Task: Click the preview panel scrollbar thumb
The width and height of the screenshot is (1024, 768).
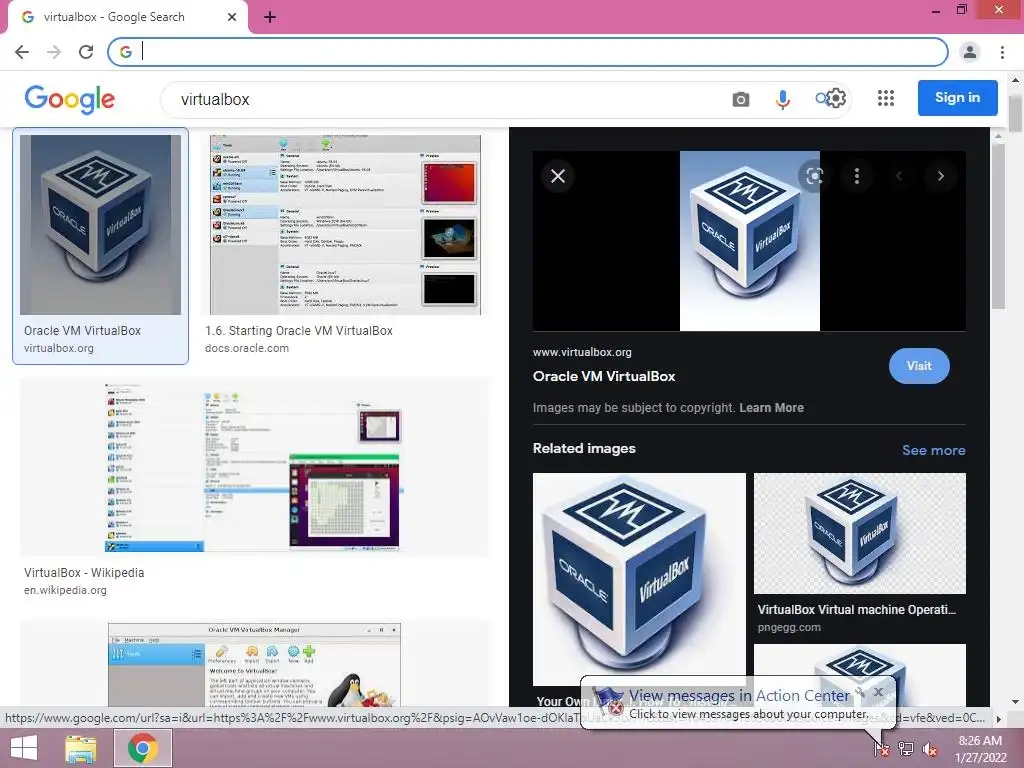Action: (x=998, y=226)
